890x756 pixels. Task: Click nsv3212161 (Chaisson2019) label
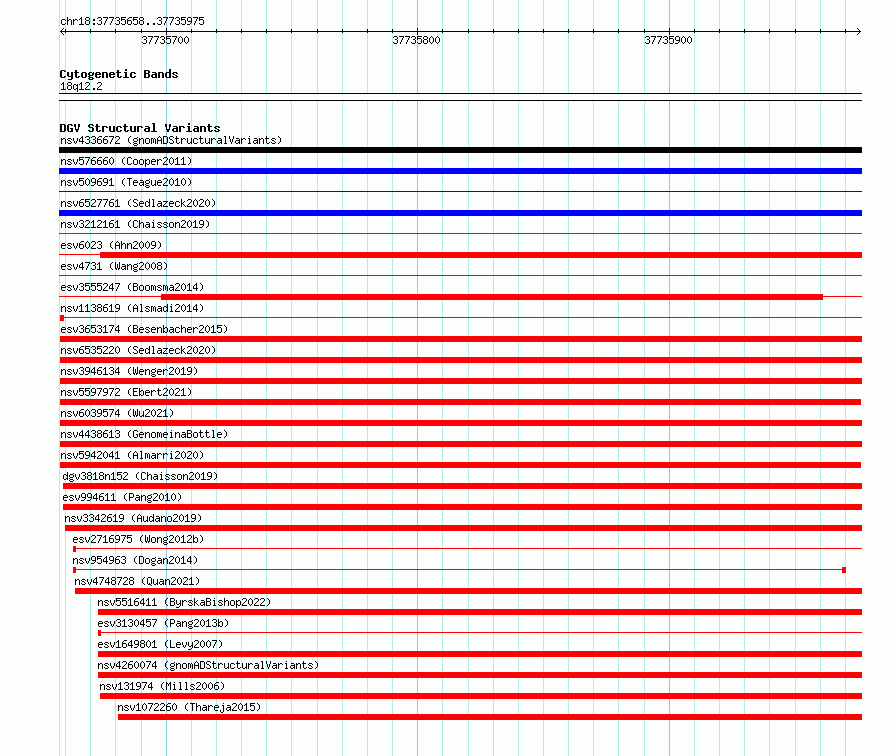point(135,224)
